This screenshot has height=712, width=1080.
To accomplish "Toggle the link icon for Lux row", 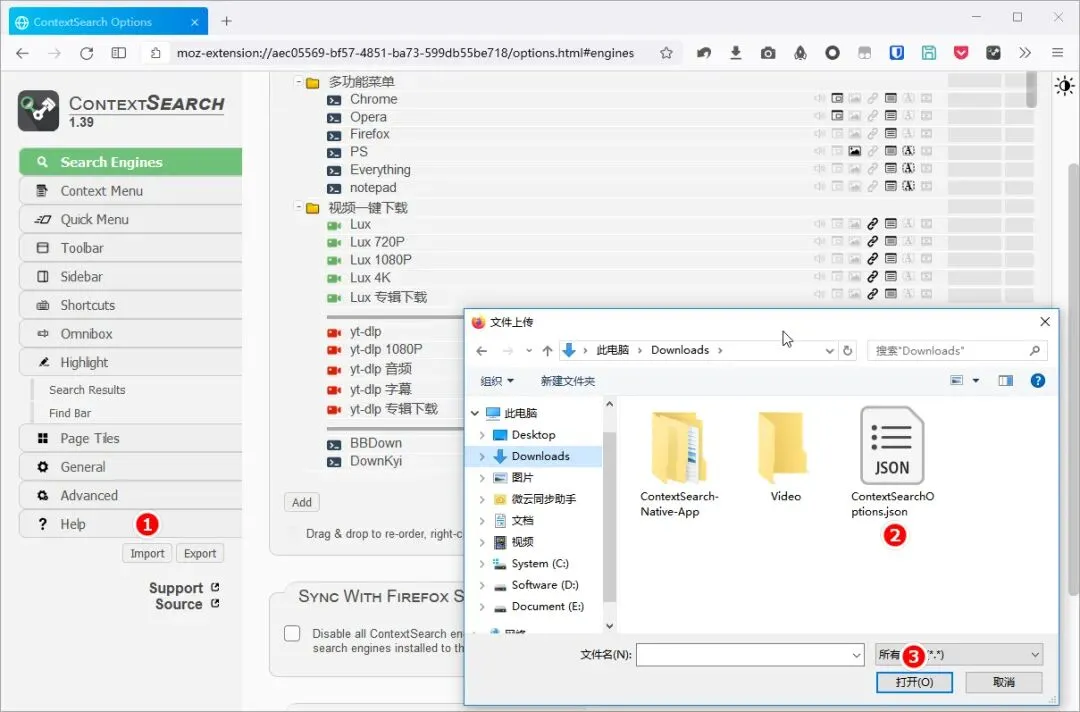I will coord(872,224).
